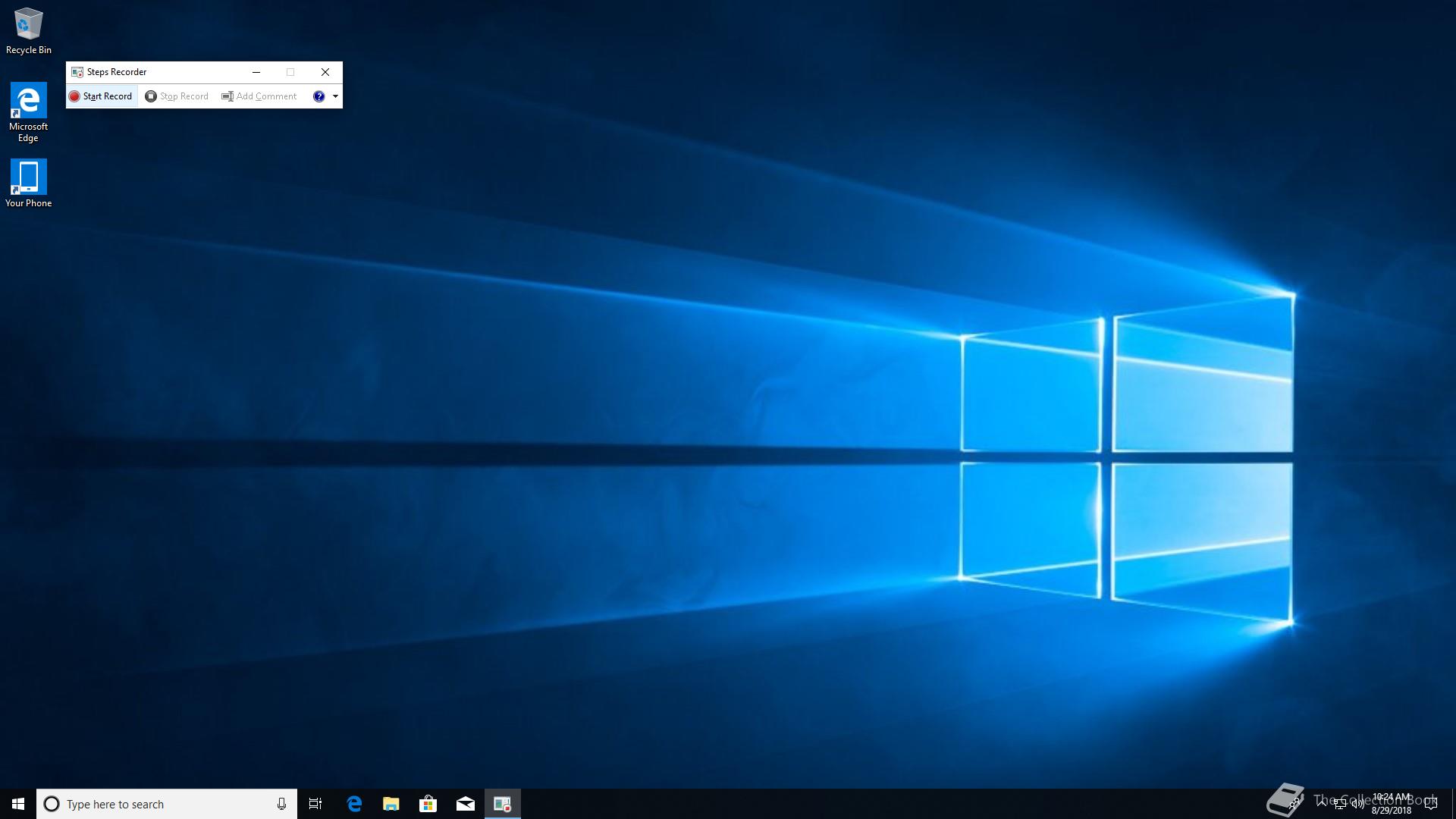
Task: Show hidden system tray icons
Action: click(1322, 803)
